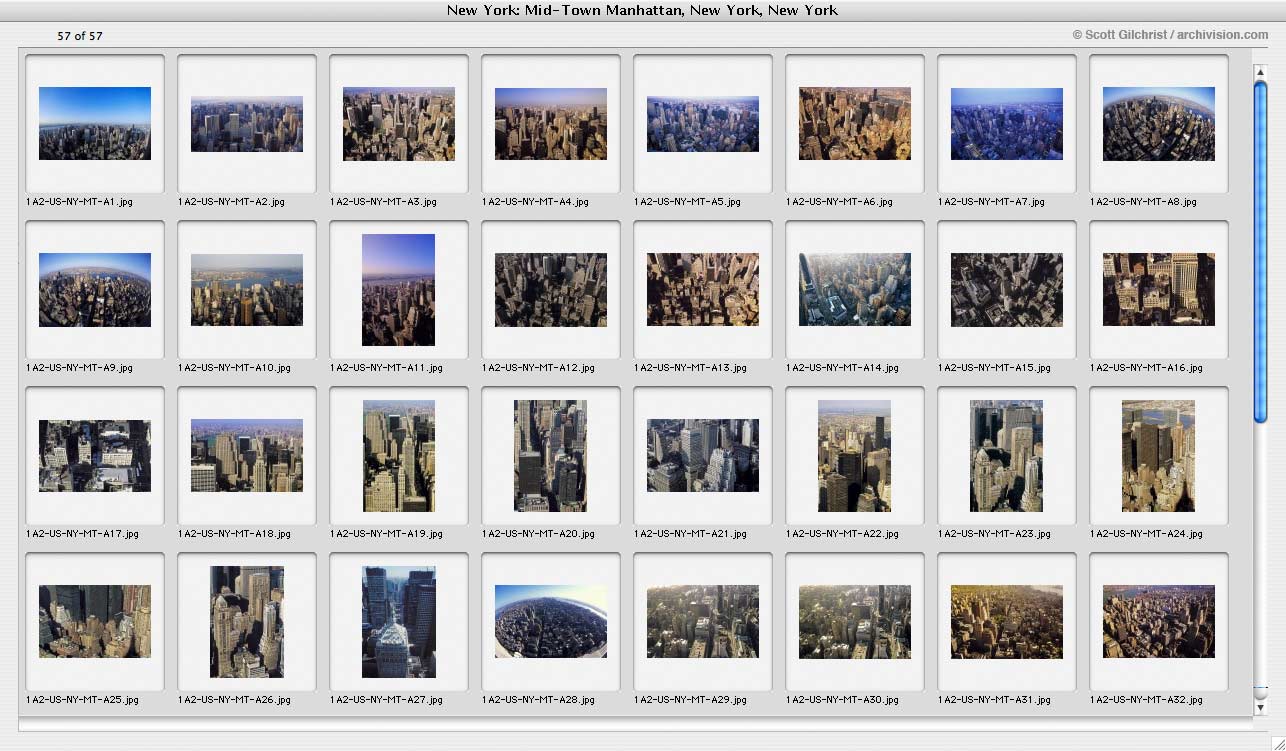This screenshot has width=1286, height=751.
Task: Choose thumbnail 1A2-US-NY-MT-A5.jpg
Action: tap(703, 124)
